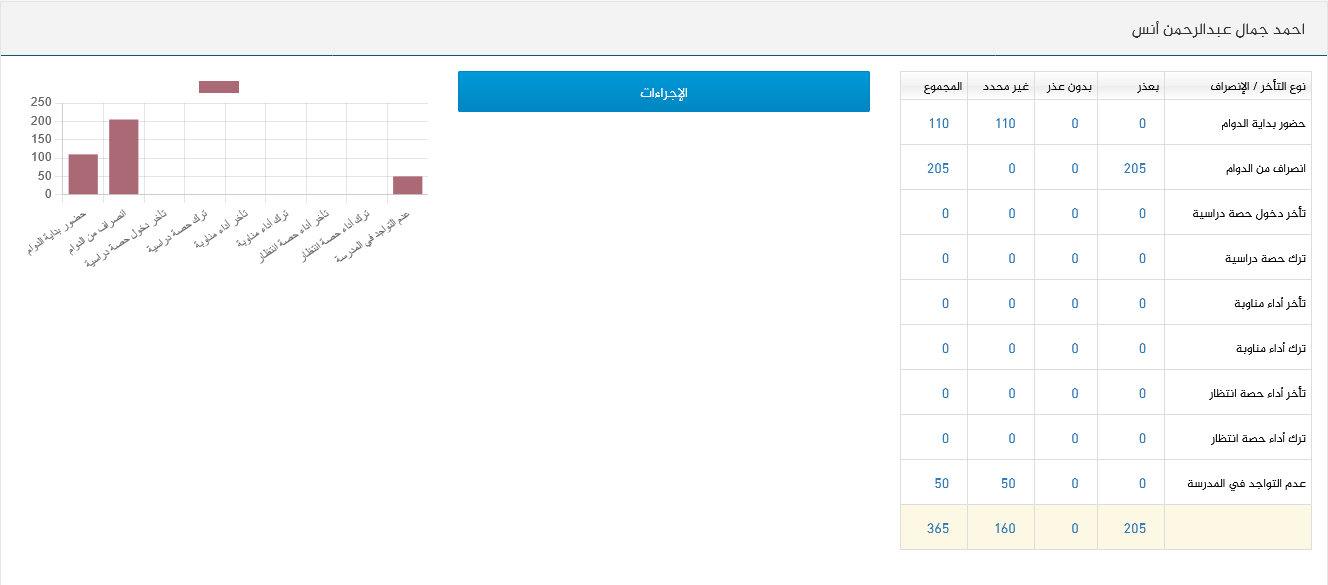The height and width of the screenshot is (585, 1328).
Task: Click the grand total 365 in footer row
Action: 938,529
